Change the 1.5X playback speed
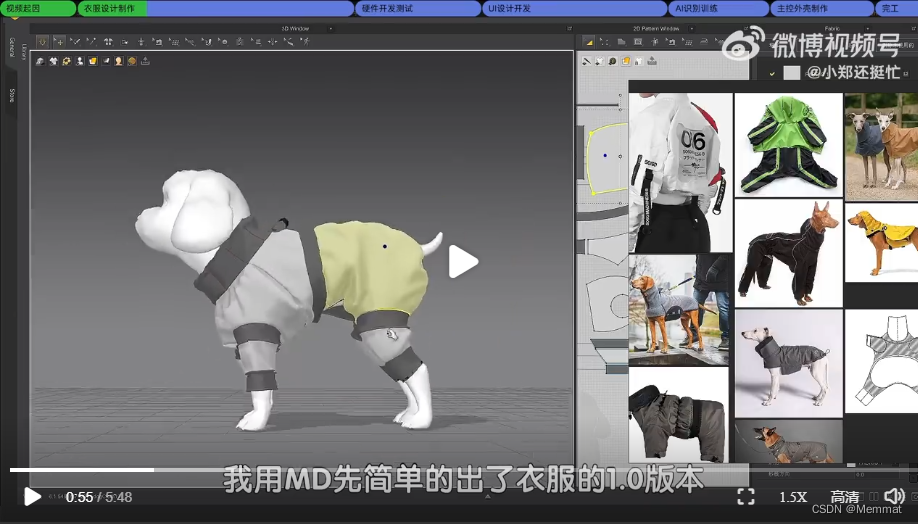Viewport: 918px width, 524px height. click(x=793, y=497)
